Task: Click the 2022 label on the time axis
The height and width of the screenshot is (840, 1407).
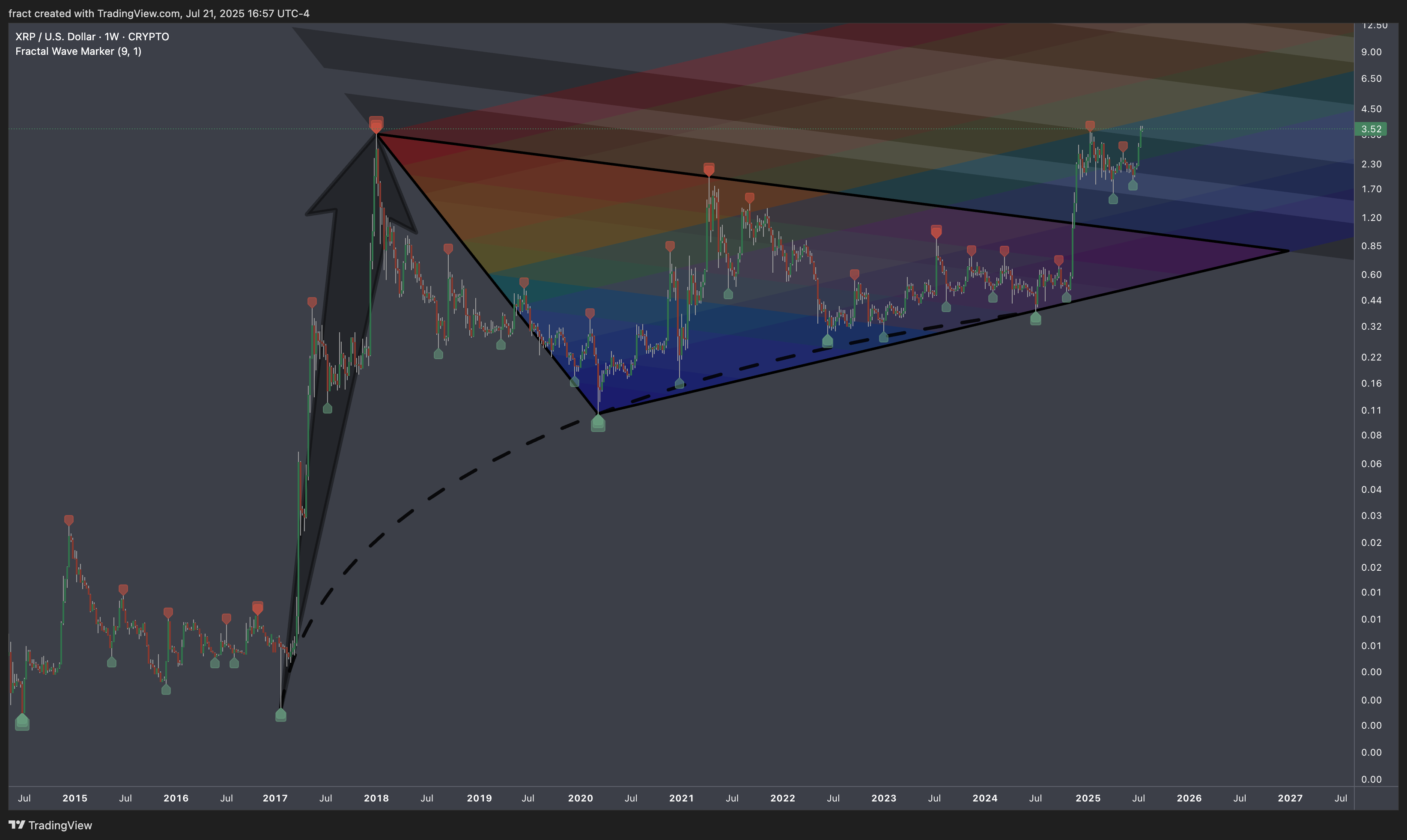Action: point(783,798)
